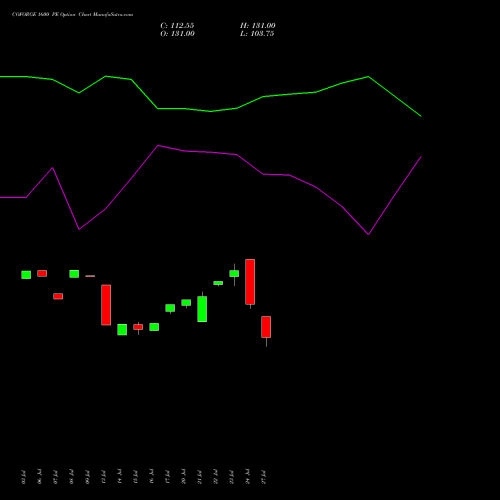Click the last date label on the axis

tap(264, 477)
